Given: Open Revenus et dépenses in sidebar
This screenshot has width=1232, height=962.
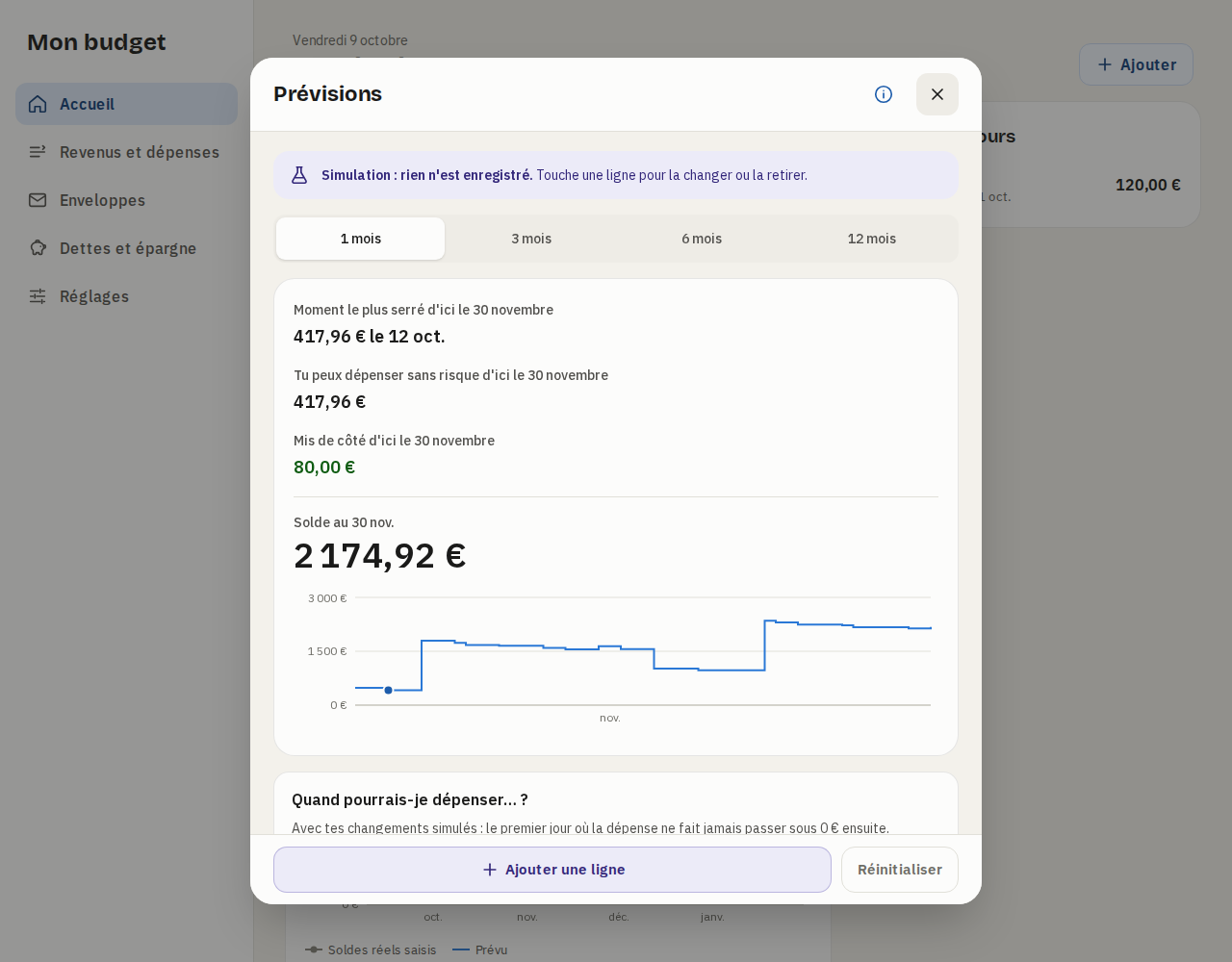Looking at the screenshot, I should [x=126, y=152].
